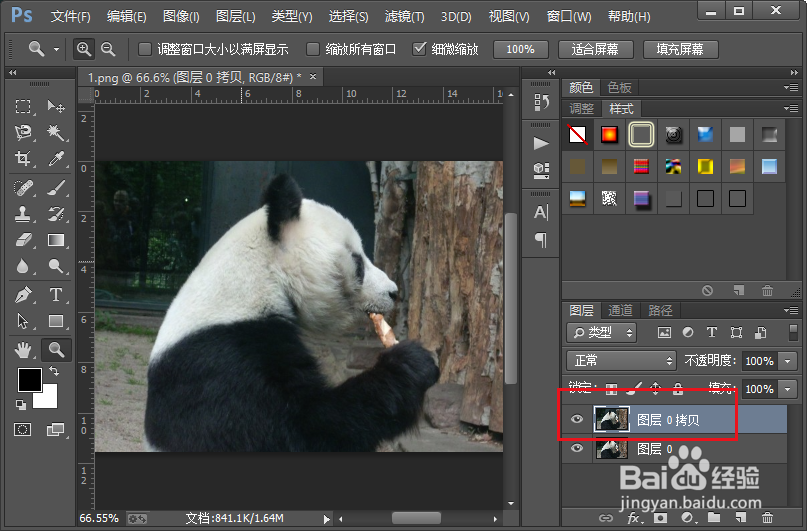Reset to default foreground/background colors
807x531 pixels.
21,405
